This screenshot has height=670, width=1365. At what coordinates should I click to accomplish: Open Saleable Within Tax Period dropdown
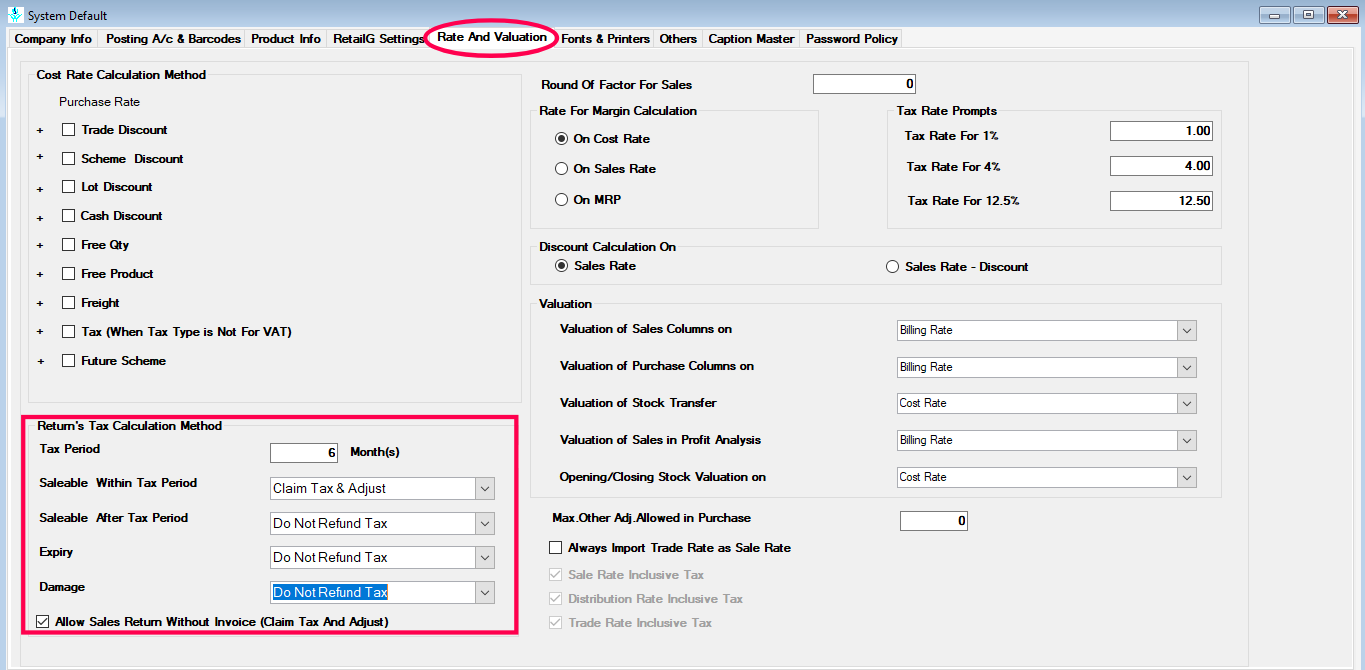pyautogui.click(x=485, y=489)
